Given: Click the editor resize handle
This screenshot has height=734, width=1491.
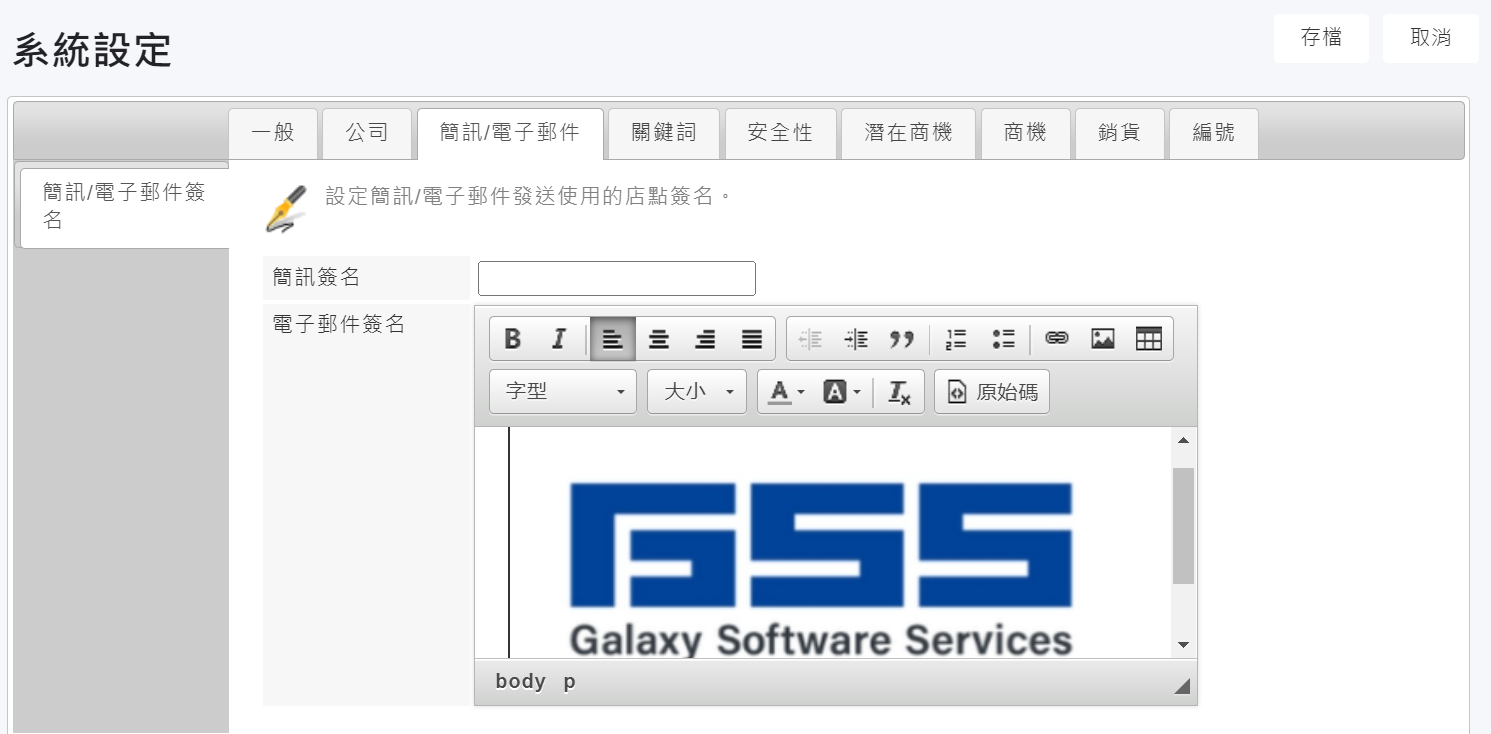Looking at the screenshot, I should point(1182,685).
